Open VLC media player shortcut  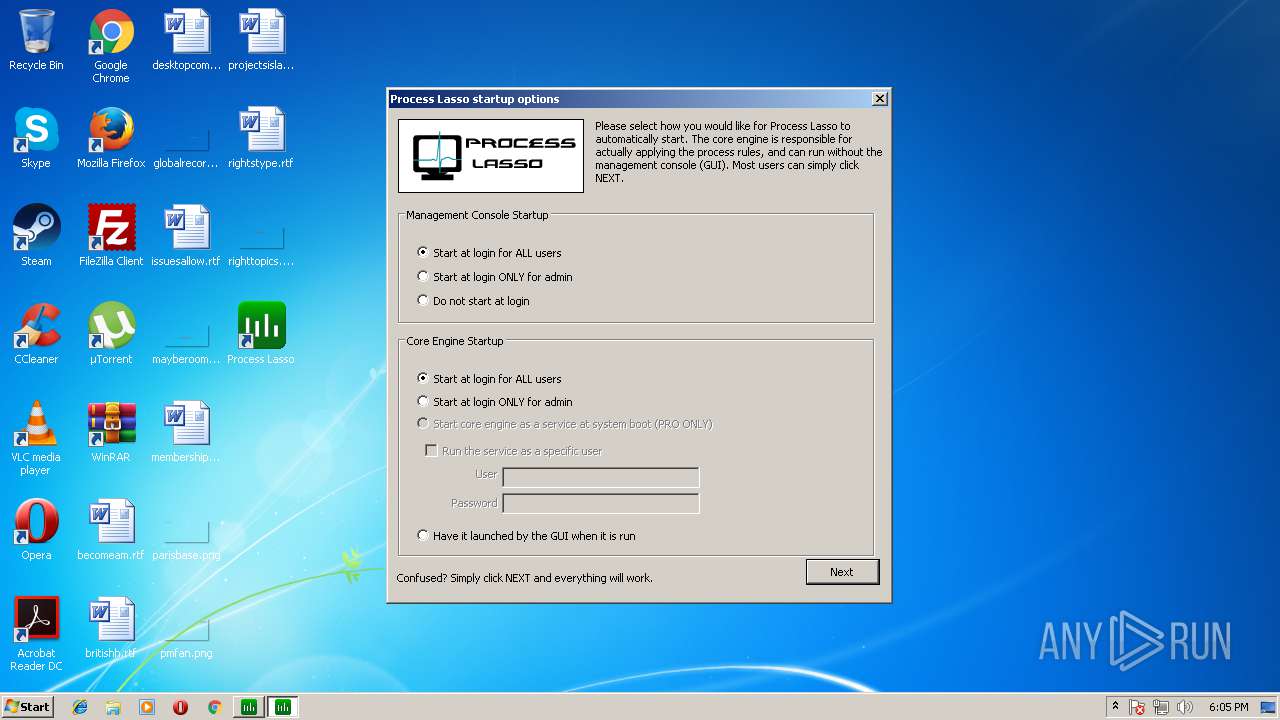pyautogui.click(x=36, y=438)
